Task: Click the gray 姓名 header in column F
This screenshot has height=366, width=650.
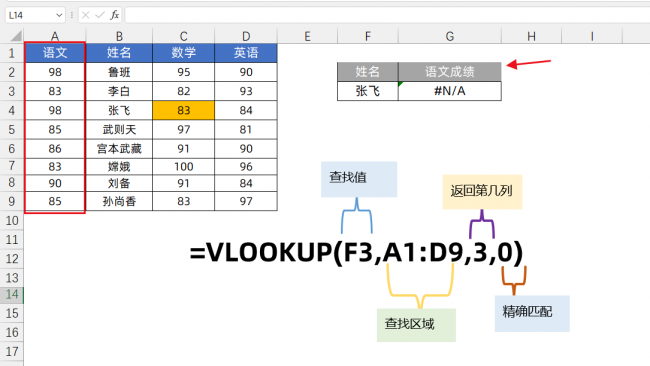Action: (x=368, y=72)
